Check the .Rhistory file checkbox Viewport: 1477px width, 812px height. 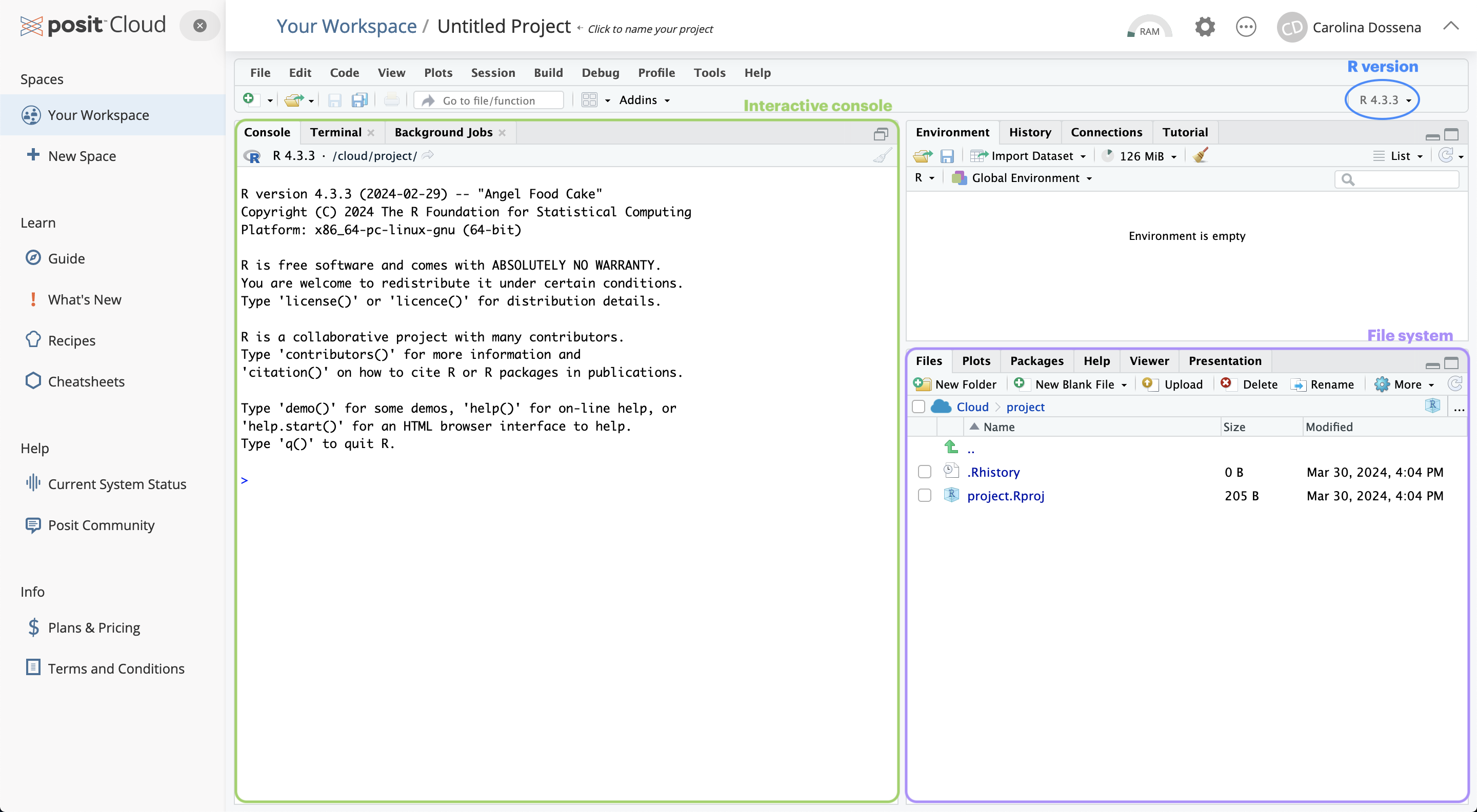coord(924,472)
